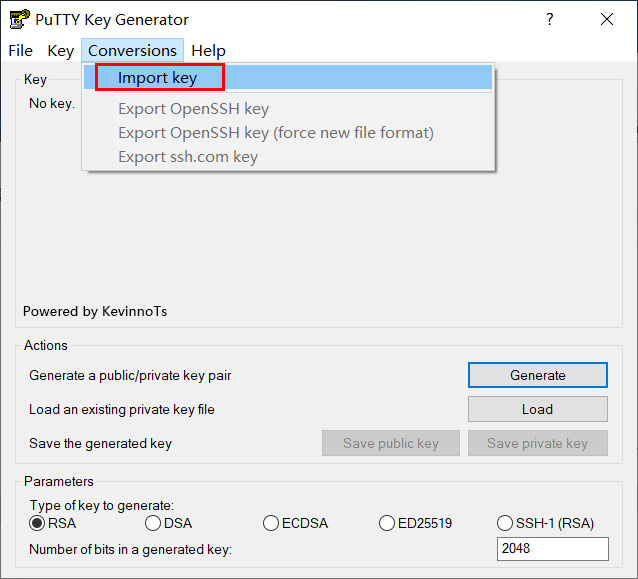Click the 'Powered by KevinnoTs' text
The height and width of the screenshot is (579, 638).
coord(95,311)
